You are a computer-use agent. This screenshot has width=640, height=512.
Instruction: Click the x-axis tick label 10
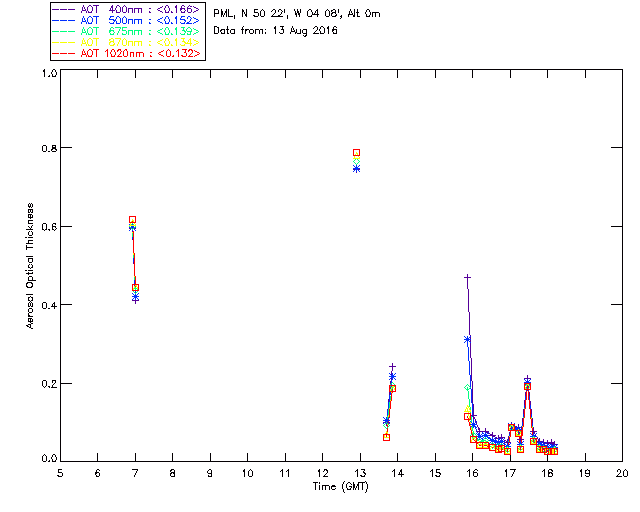247,473
